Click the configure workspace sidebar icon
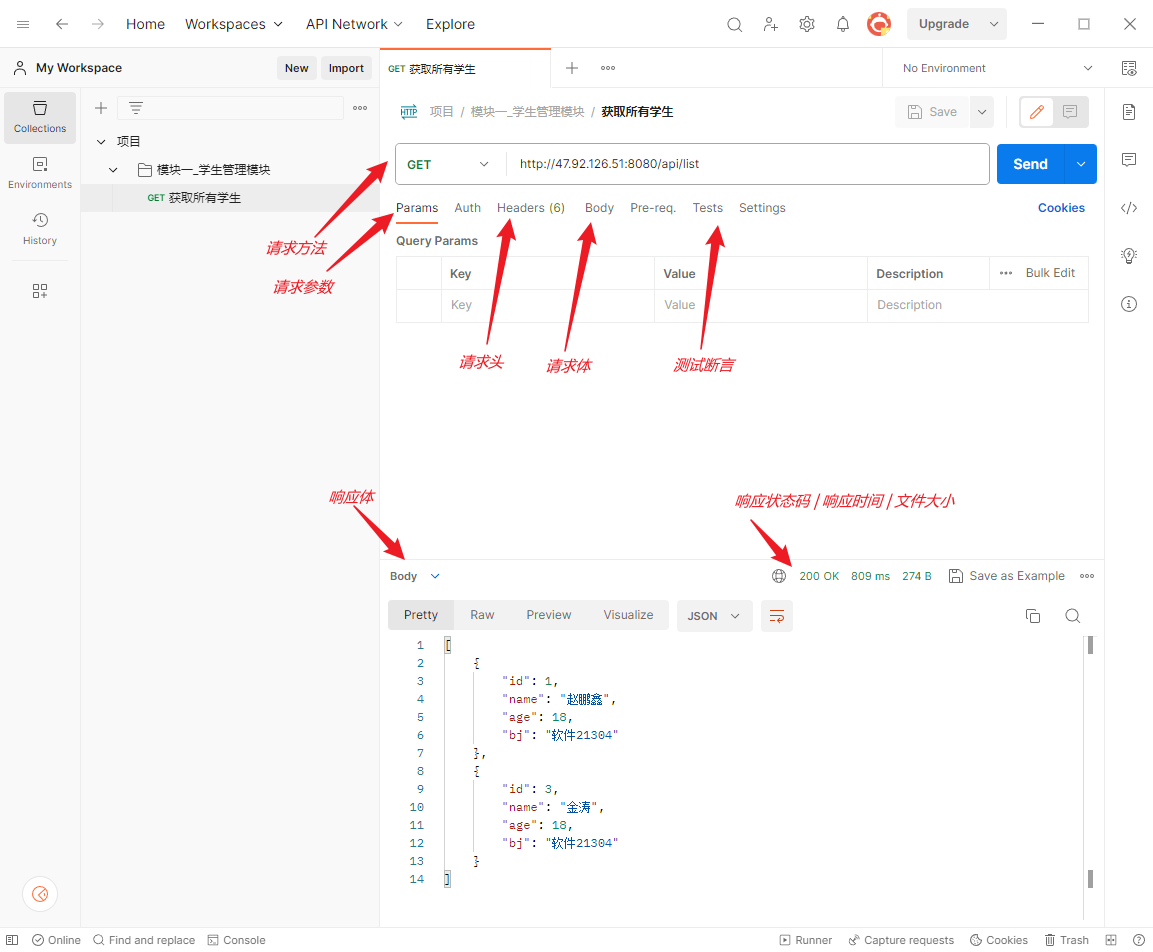Image resolution: width=1153 pixels, height=952 pixels. click(40, 291)
